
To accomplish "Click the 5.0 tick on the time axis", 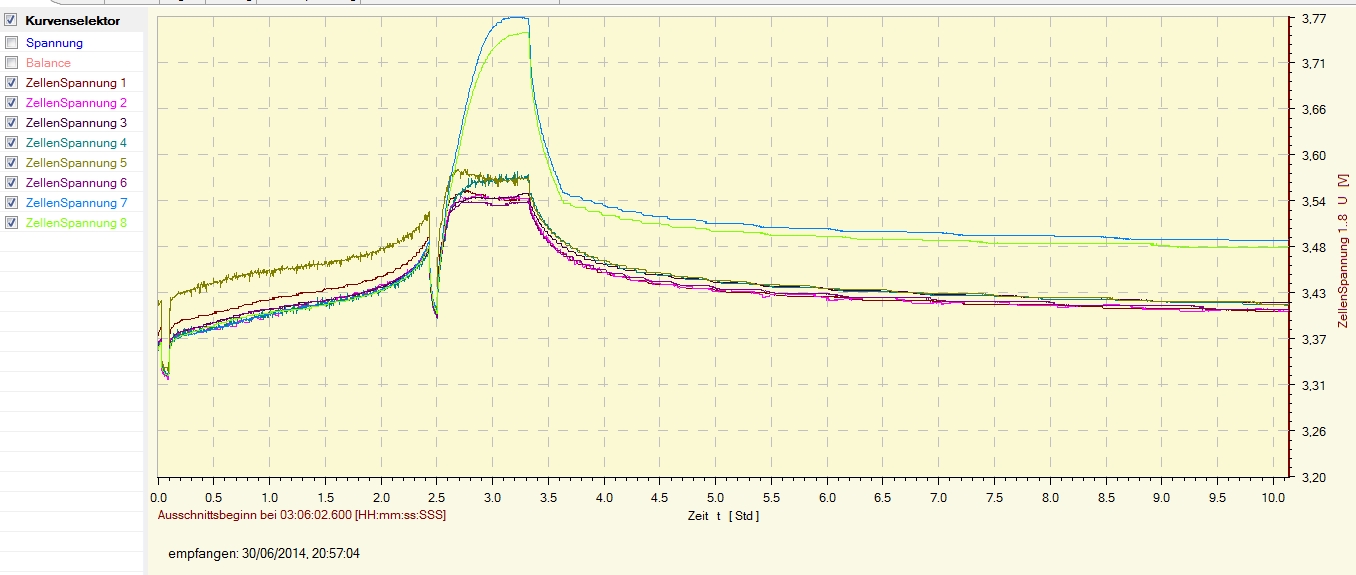I will 715,497.
